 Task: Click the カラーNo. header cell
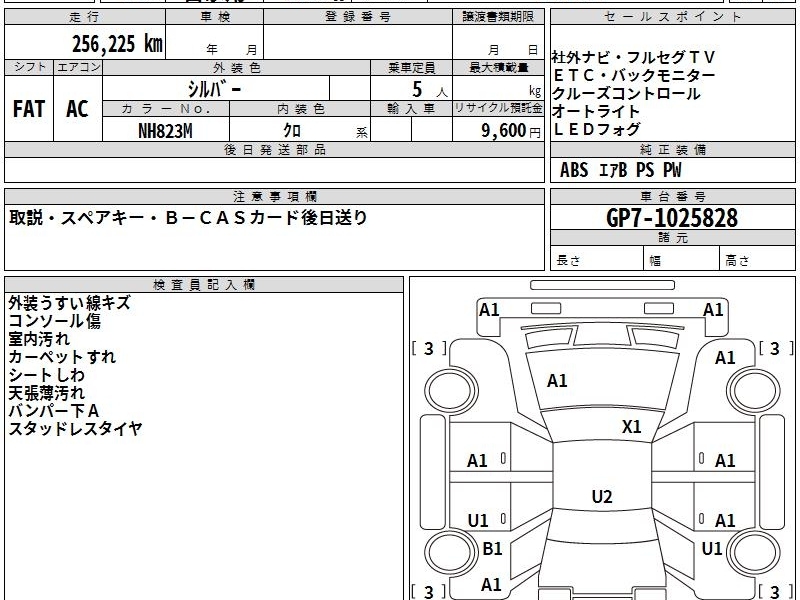click(166, 109)
